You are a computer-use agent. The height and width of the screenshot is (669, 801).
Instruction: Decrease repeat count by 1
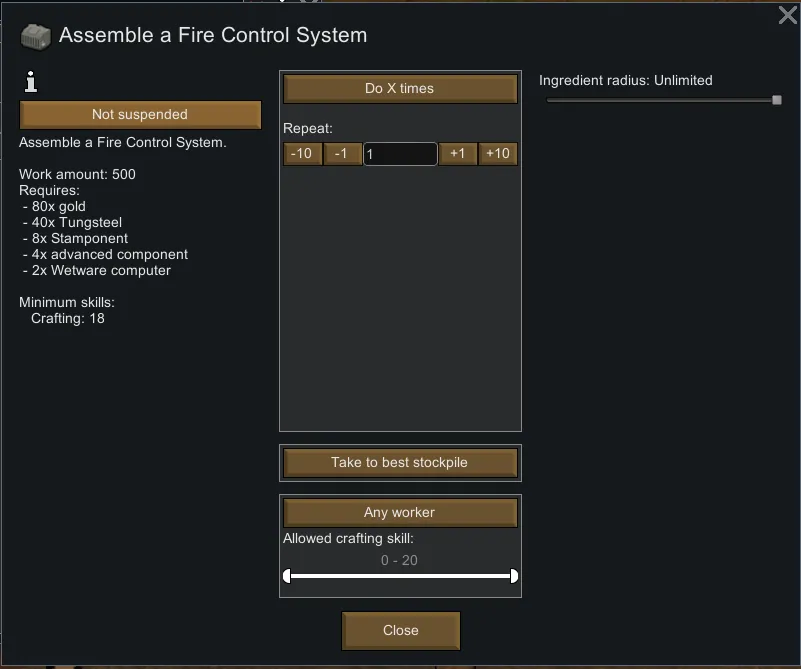[342, 154]
